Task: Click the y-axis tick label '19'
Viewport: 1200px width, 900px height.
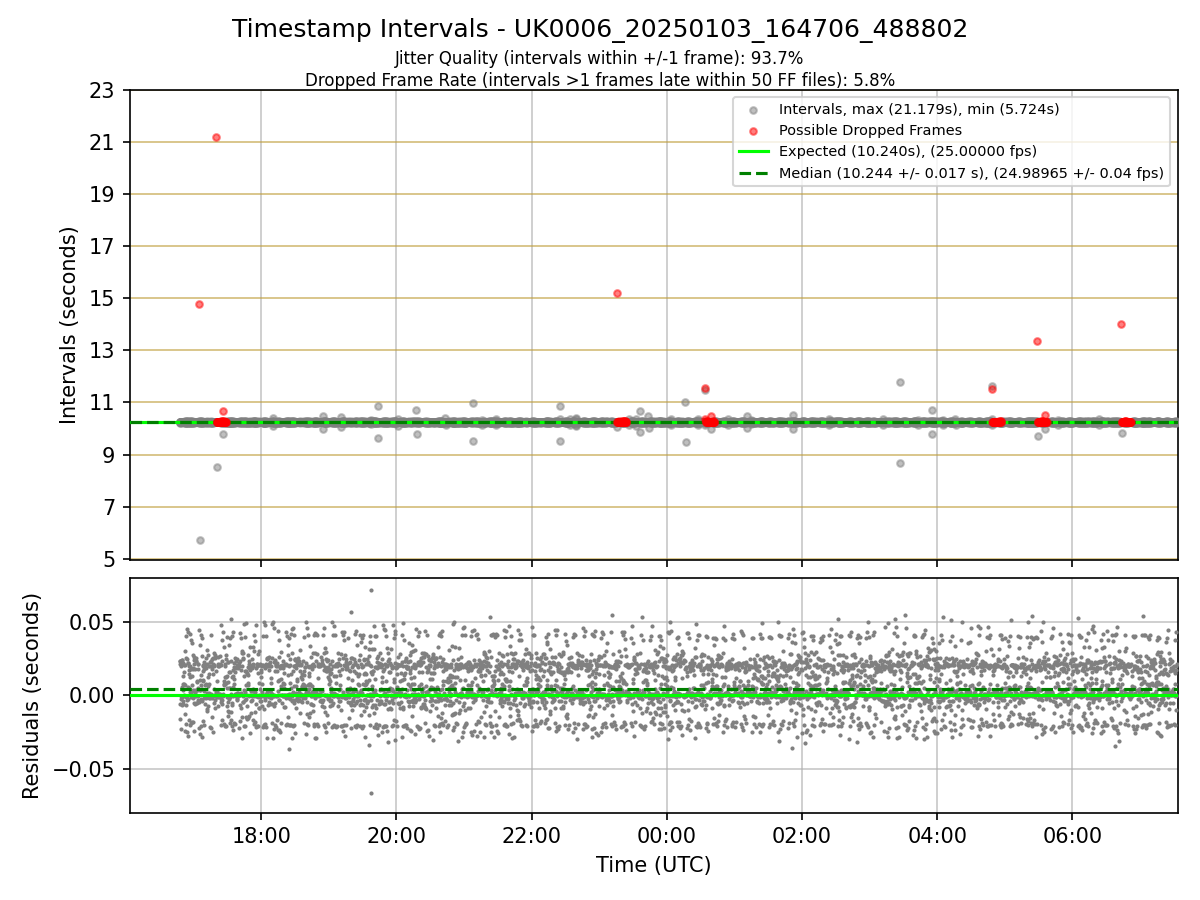Action: click(x=103, y=195)
